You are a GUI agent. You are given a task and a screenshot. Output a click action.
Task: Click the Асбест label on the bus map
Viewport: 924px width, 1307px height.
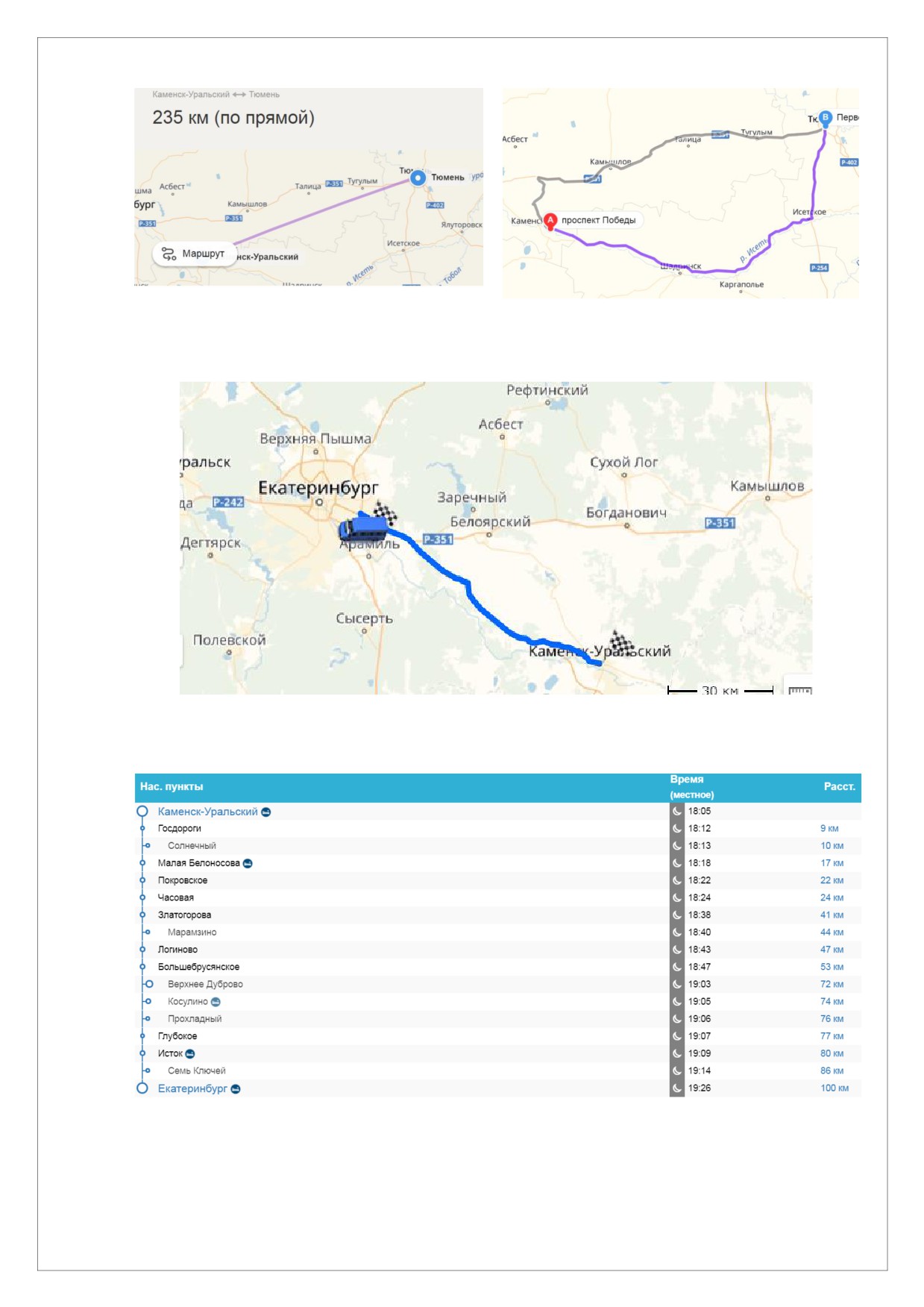(x=501, y=424)
